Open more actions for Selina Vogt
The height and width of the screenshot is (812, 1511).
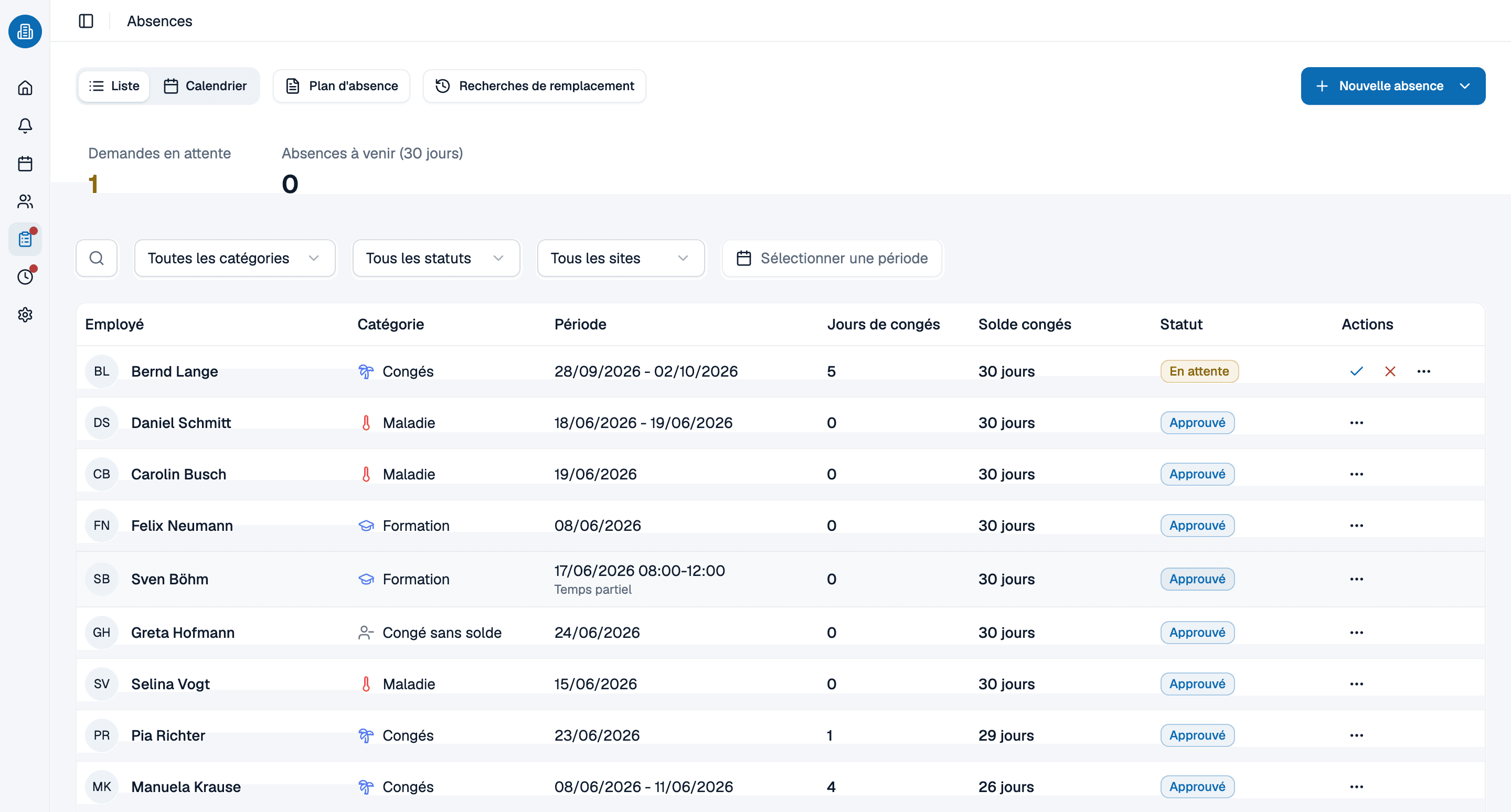click(1357, 683)
